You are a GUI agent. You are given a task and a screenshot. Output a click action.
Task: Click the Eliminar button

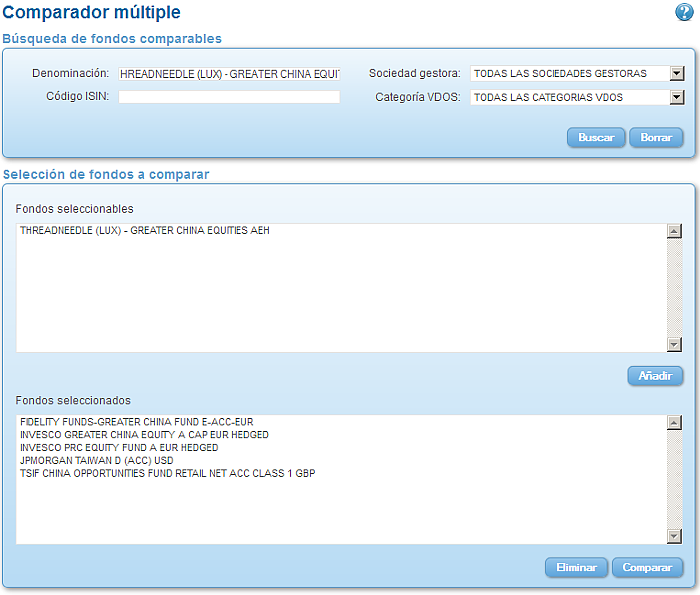pos(576,567)
